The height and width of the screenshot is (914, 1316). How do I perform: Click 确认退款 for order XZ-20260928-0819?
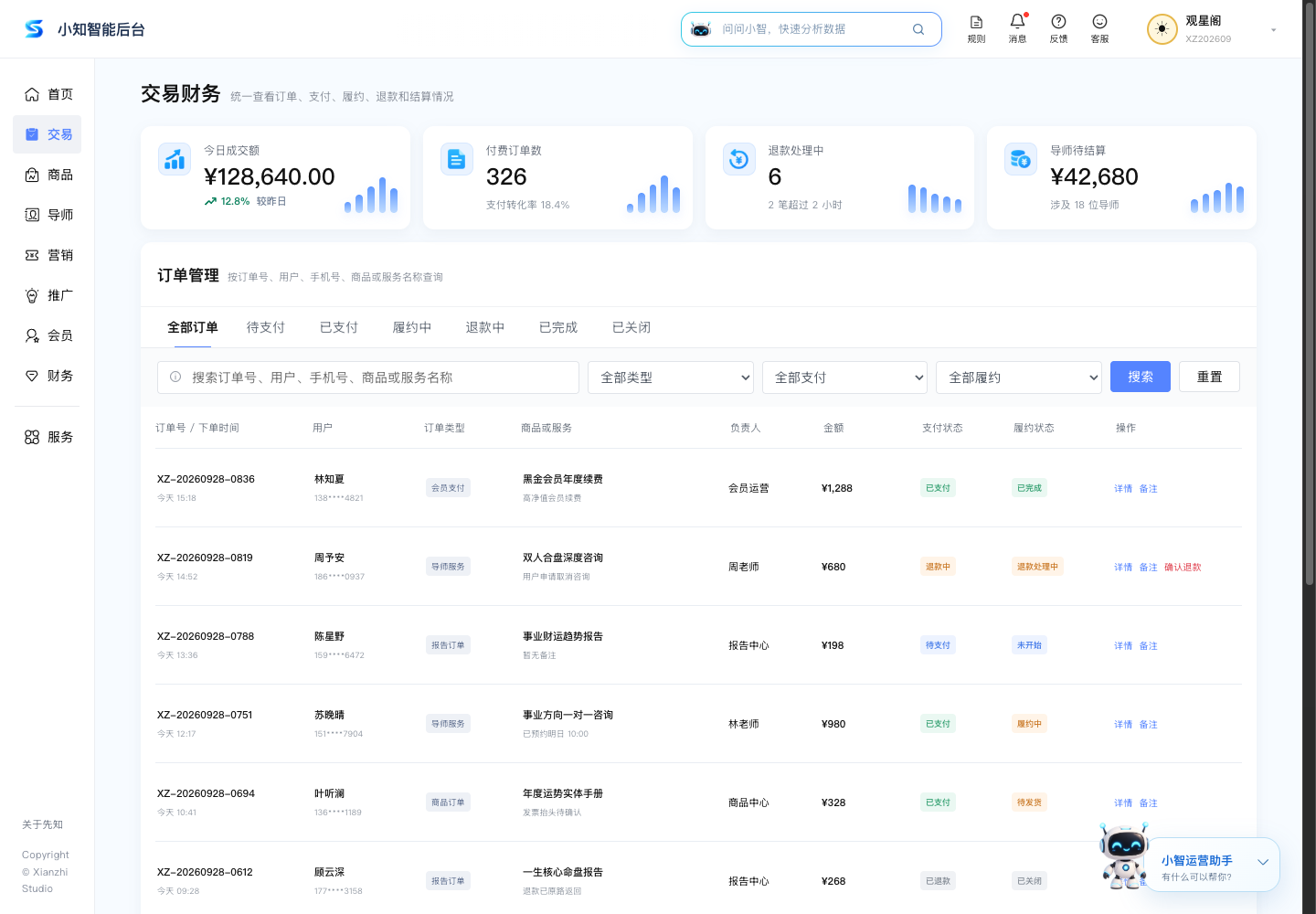point(1183,567)
